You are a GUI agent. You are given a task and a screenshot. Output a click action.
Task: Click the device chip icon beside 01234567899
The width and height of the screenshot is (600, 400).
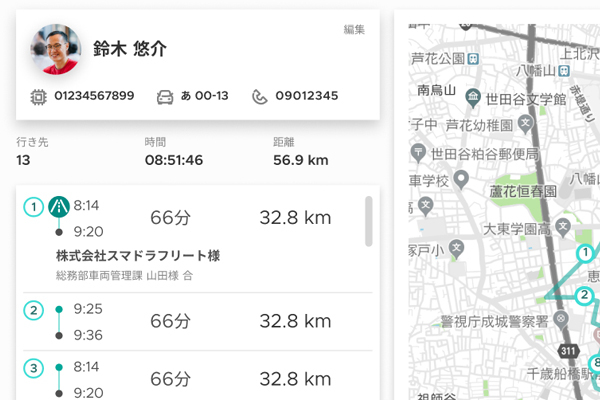pyautogui.click(x=39, y=97)
